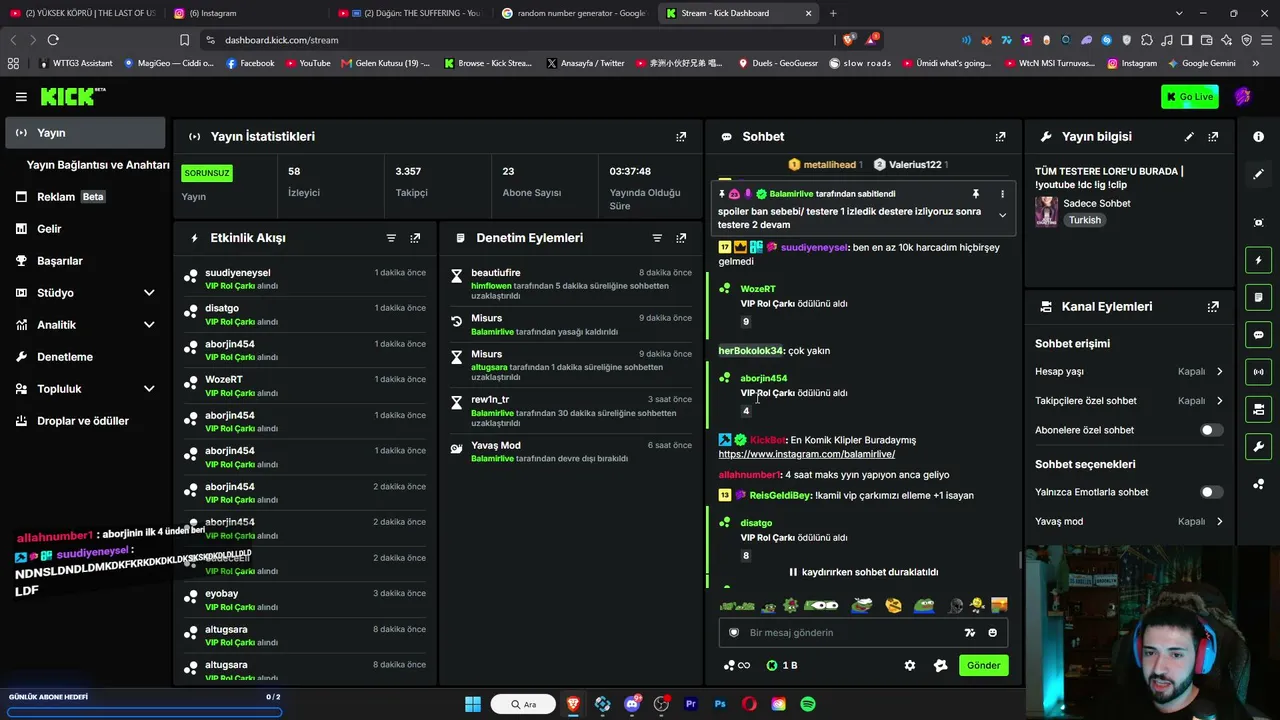Viewport: 1280px width, 720px height.
Task: Open pinned message three-dot menu
Action: [1002, 194]
